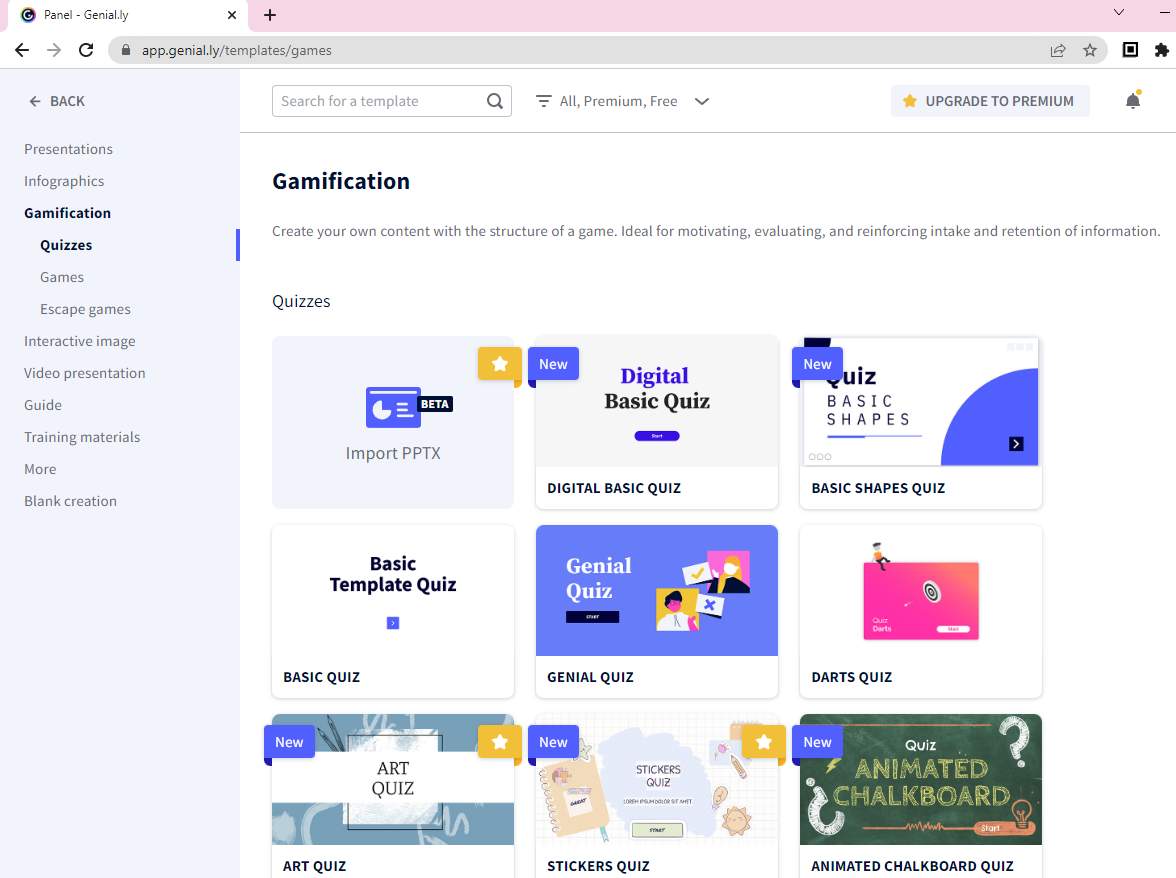Bookmark this page with the star icon
Viewport: 1176px width, 878px height.
click(1090, 50)
